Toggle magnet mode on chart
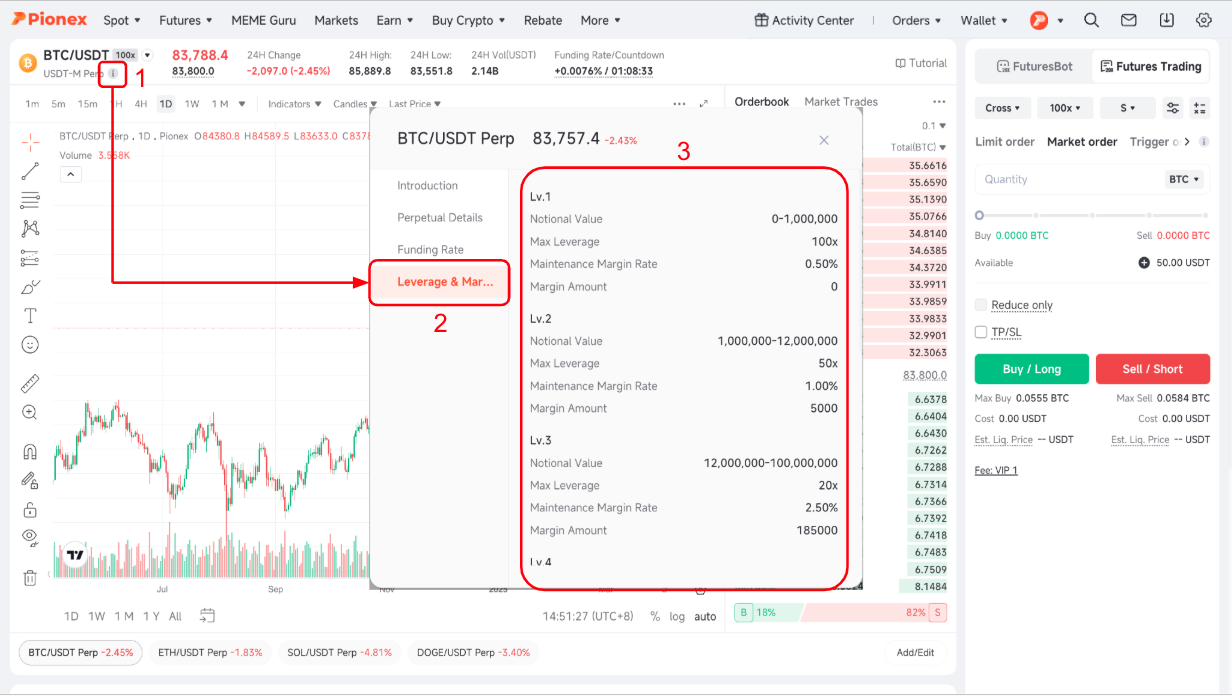Image resolution: width=1232 pixels, height=696 pixels. click(x=30, y=451)
